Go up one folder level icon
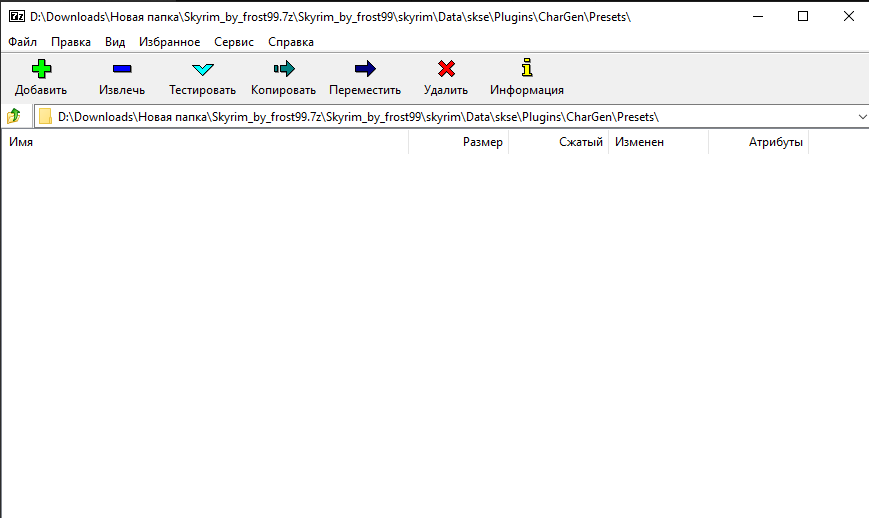 coord(14,117)
